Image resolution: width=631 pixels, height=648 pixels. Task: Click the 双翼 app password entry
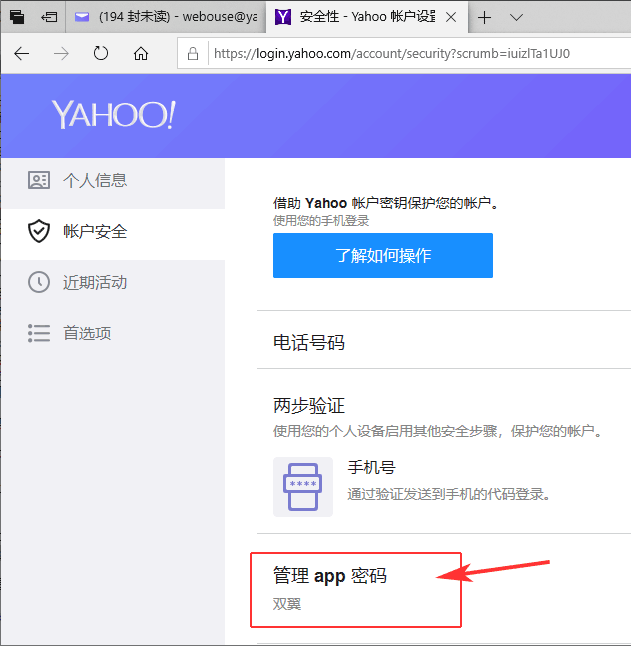[287, 604]
